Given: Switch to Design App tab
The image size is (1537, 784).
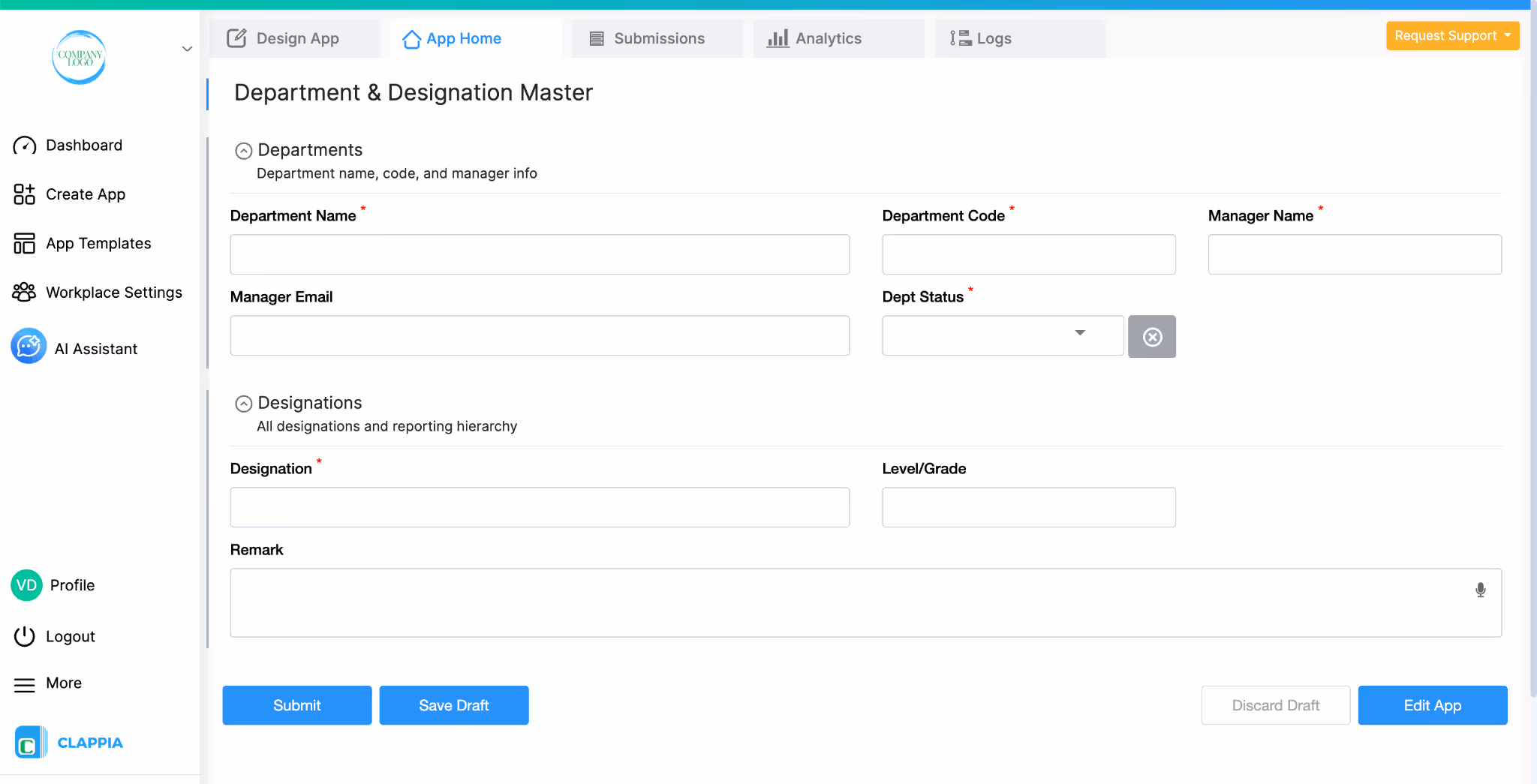Looking at the screenshot, I should coord(296,38).
